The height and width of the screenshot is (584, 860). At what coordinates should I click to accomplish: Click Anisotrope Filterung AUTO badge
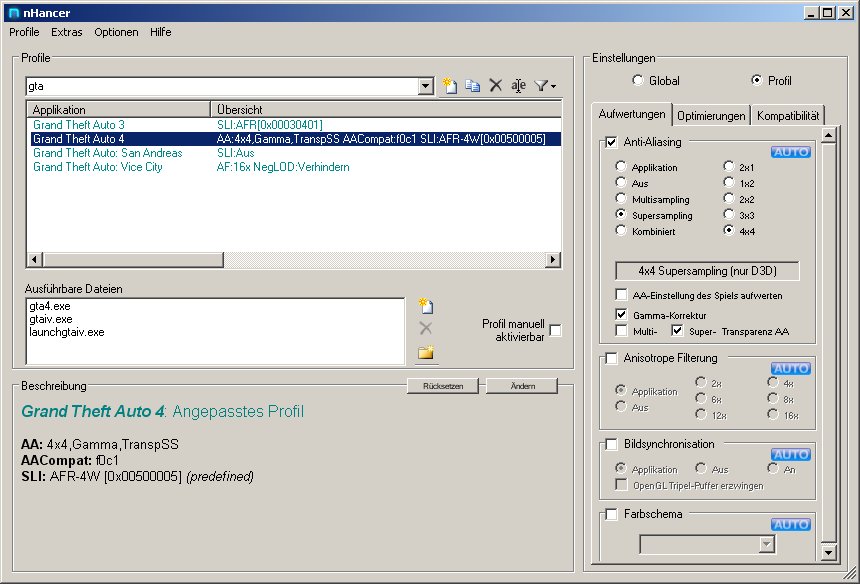click(790, 368)
